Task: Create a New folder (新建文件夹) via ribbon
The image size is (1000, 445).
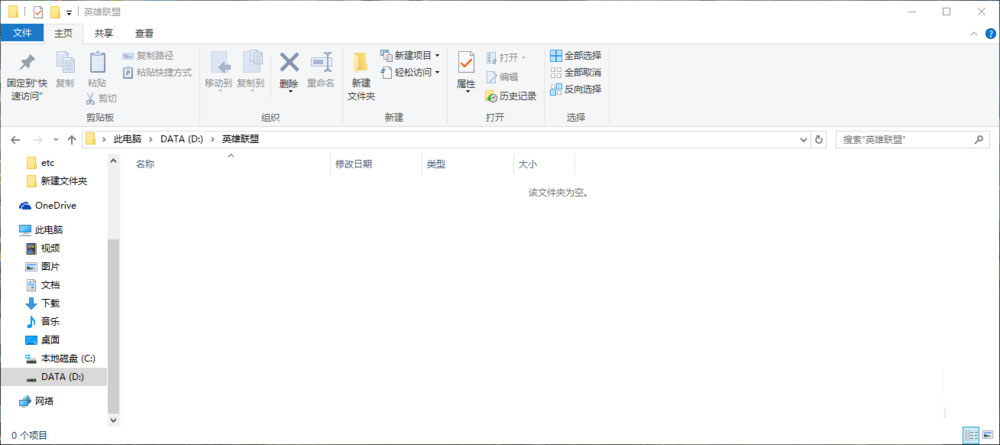Action: [361, 77]
